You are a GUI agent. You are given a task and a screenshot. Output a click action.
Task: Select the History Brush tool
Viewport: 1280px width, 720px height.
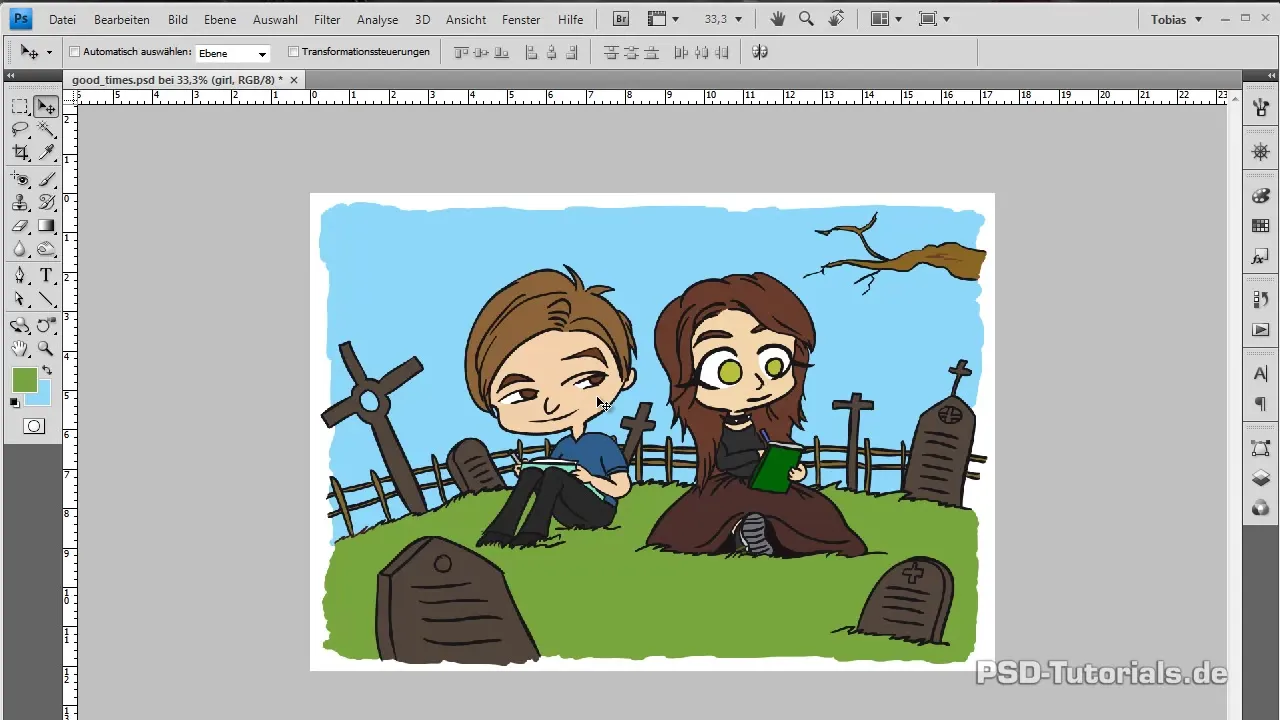click(46, 202)
